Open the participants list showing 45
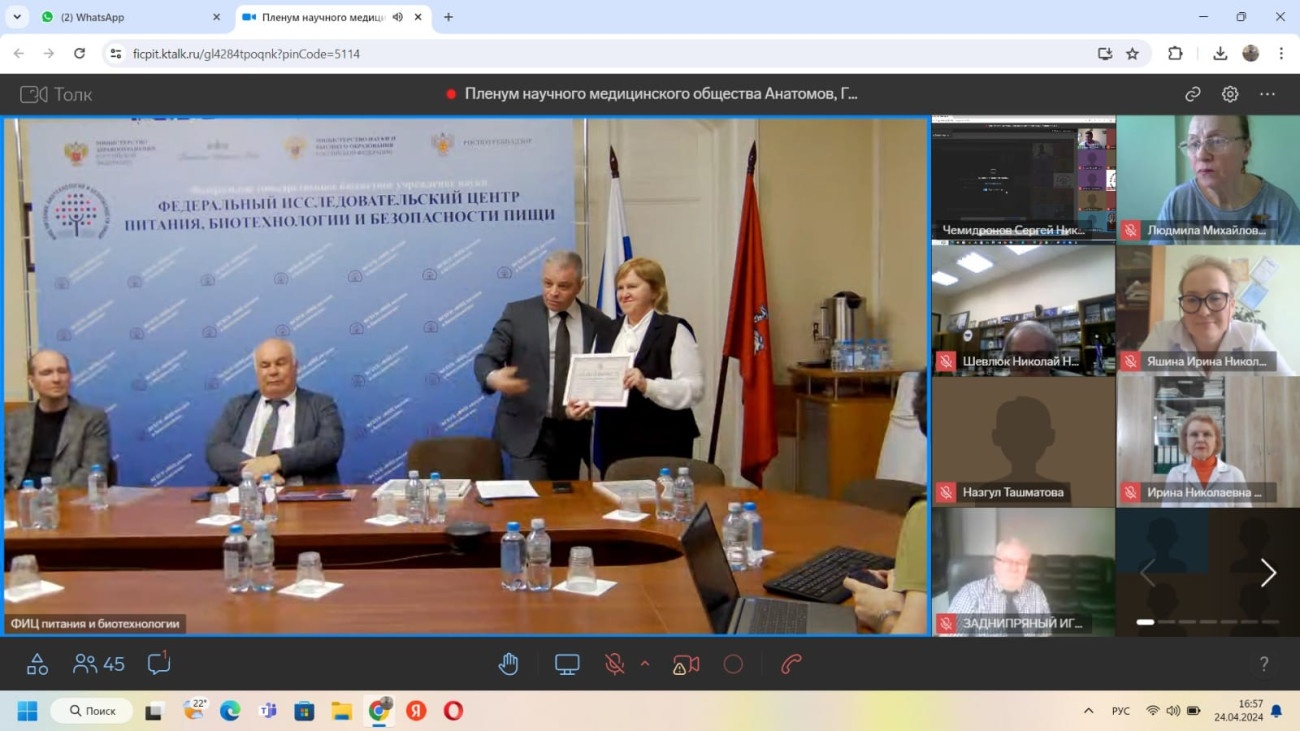The image size is (1300, 731). (x=99, y=664)
